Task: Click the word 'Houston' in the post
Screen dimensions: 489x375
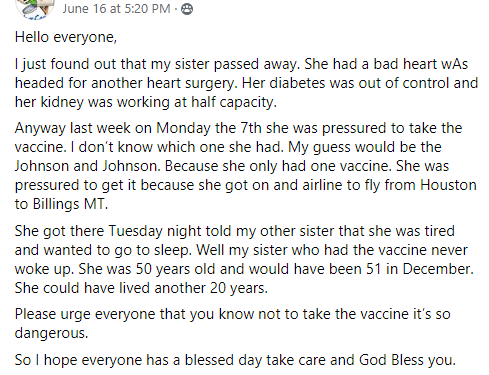Action: click(448, 185)
